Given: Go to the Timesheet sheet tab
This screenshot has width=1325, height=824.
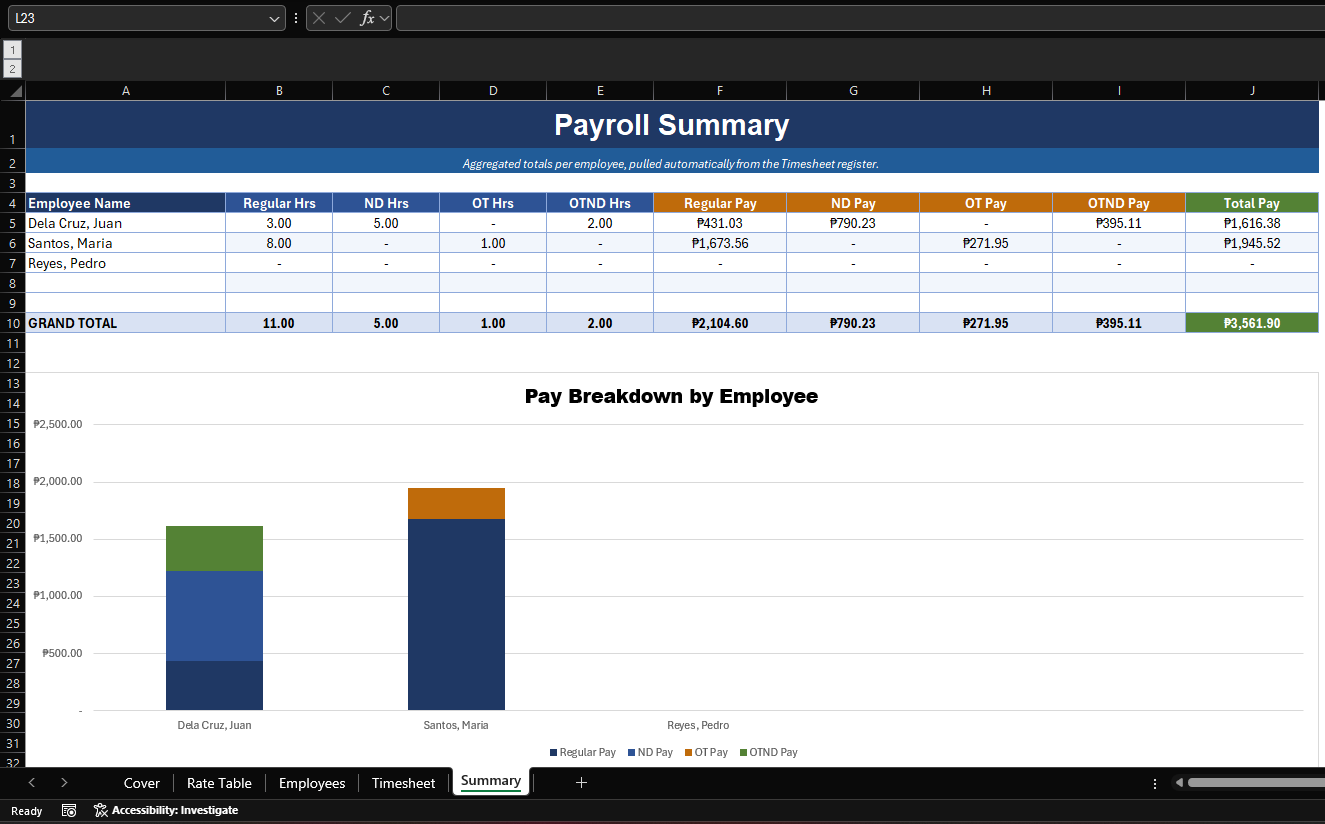Looking at the screenshot, I should click(x=404, y=783).
